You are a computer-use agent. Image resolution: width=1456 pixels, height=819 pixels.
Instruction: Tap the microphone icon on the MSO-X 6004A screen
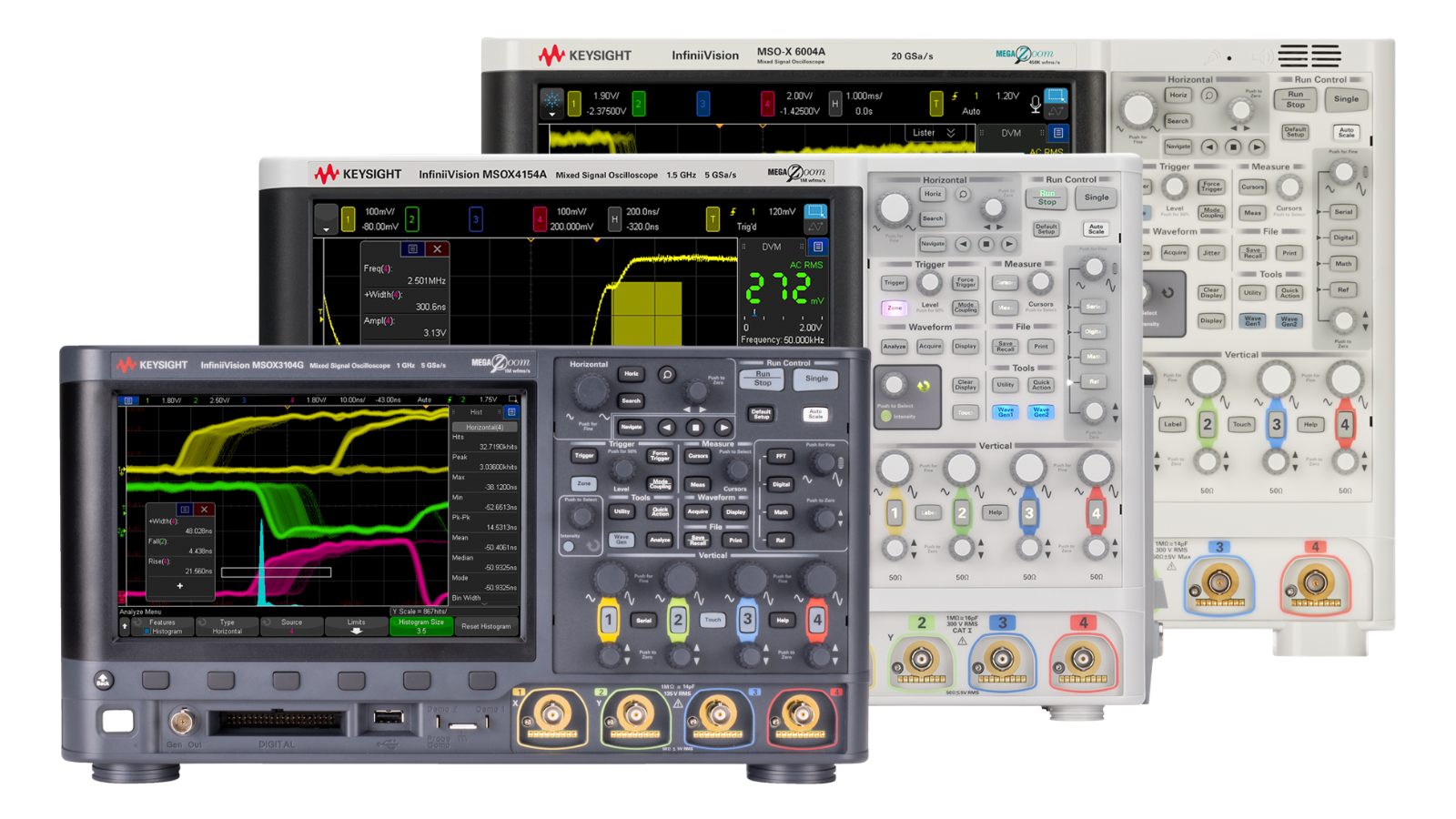[1036, 105]
